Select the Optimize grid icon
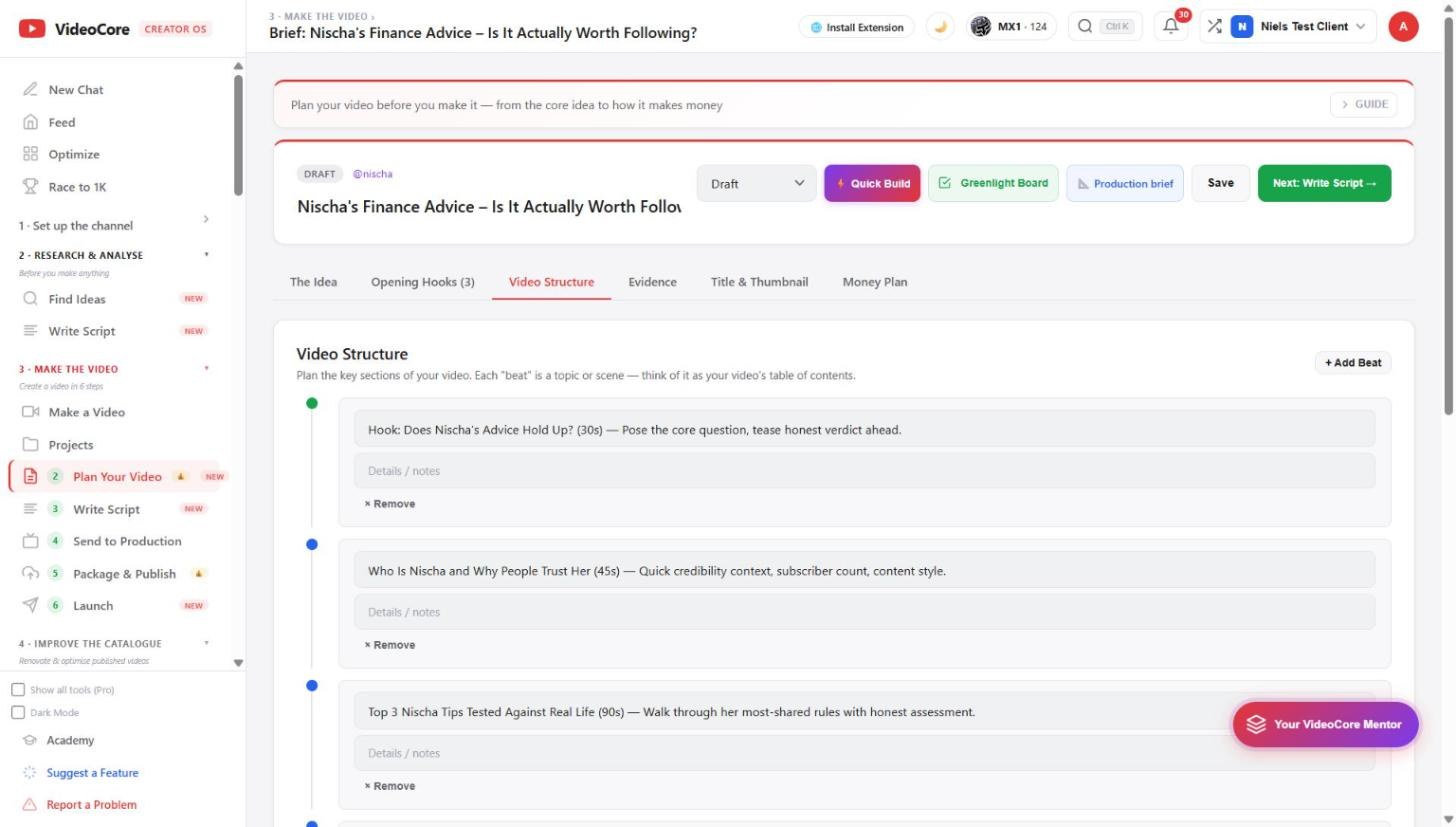The width and height of the screenshot is (1456, 827). [x=30, y=154]
